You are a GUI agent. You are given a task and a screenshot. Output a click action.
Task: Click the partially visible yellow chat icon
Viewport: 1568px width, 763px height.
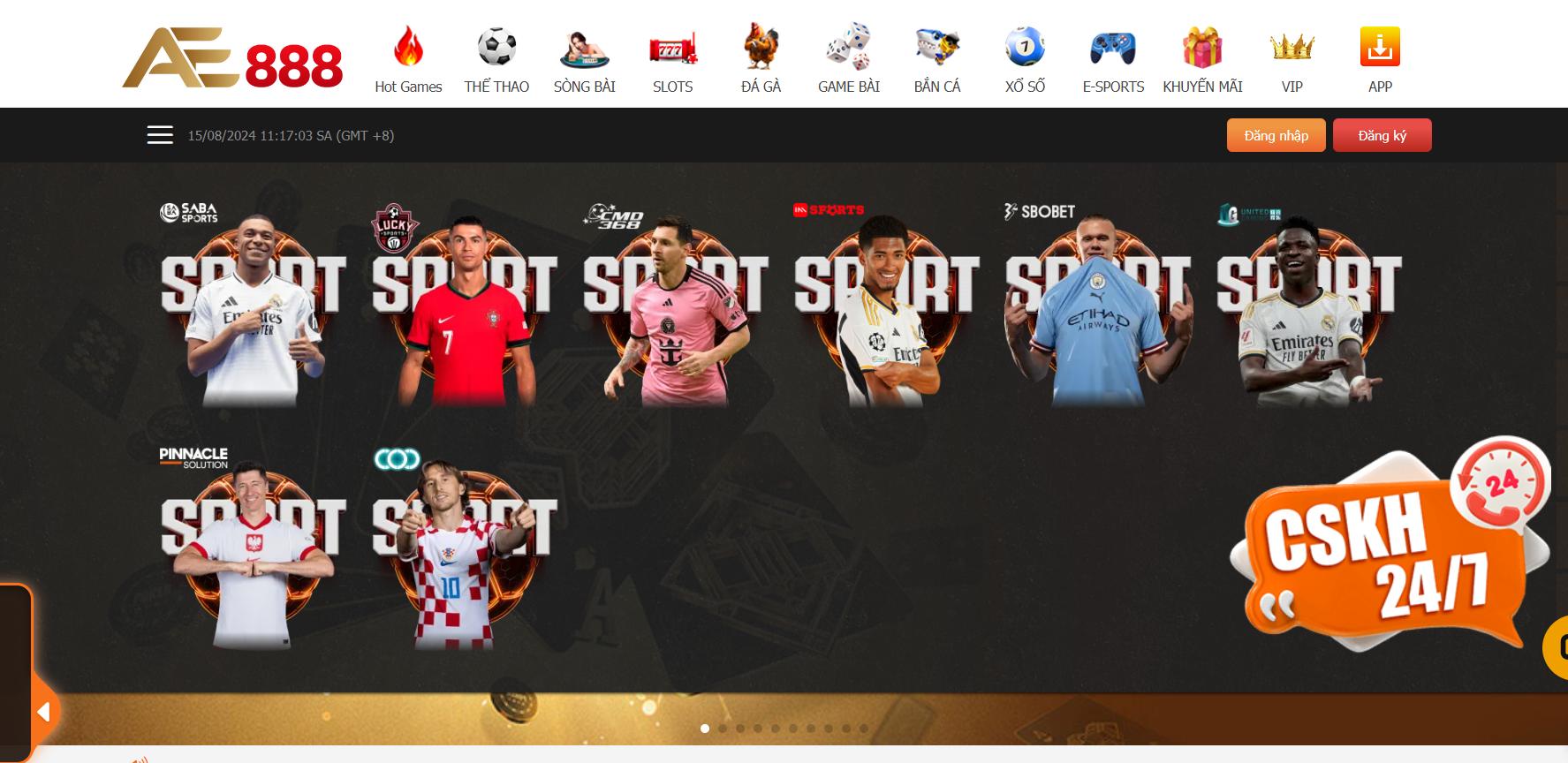tap(1557, 647)
